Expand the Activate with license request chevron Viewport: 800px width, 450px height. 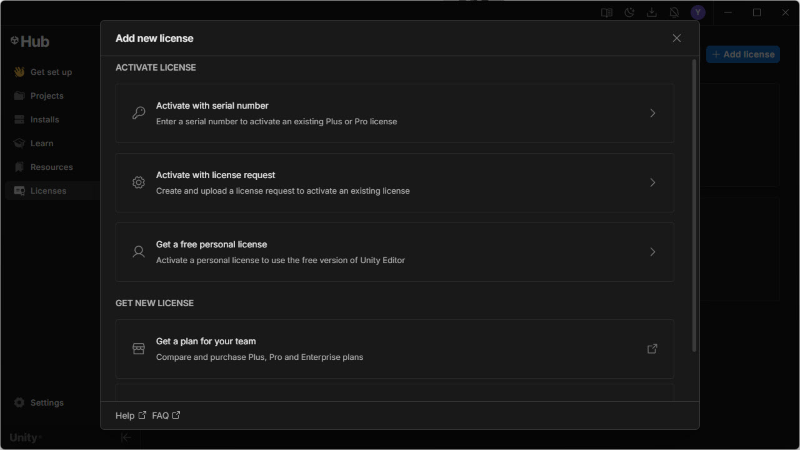tap(652, 182)
